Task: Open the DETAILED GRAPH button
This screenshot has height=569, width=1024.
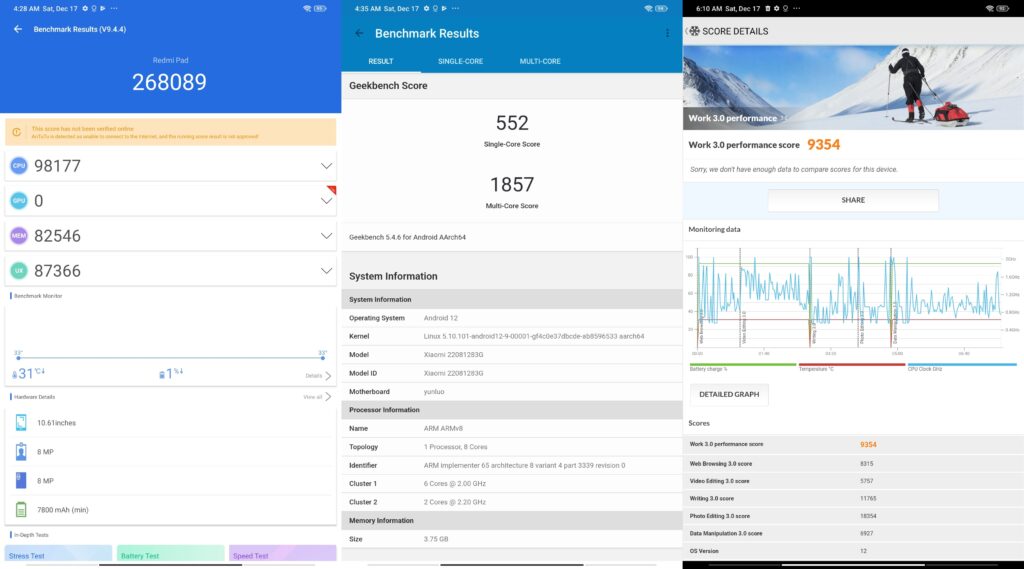Action: pos(729,395)
